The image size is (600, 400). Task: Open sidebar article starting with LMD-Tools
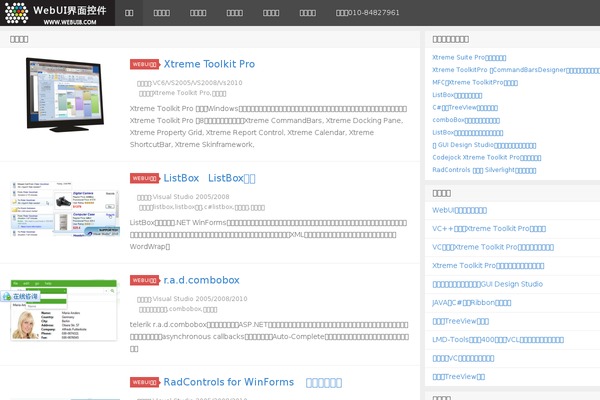498,340
